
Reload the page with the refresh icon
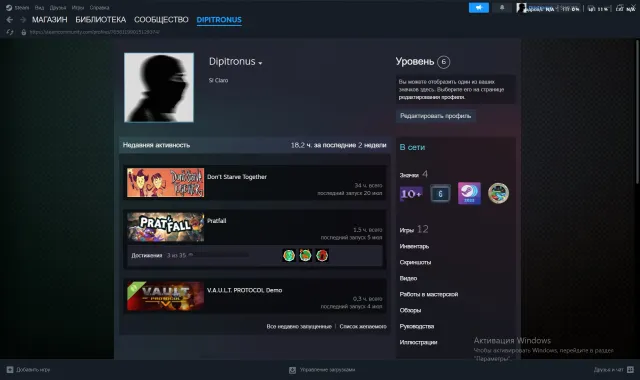click(10, 32)
